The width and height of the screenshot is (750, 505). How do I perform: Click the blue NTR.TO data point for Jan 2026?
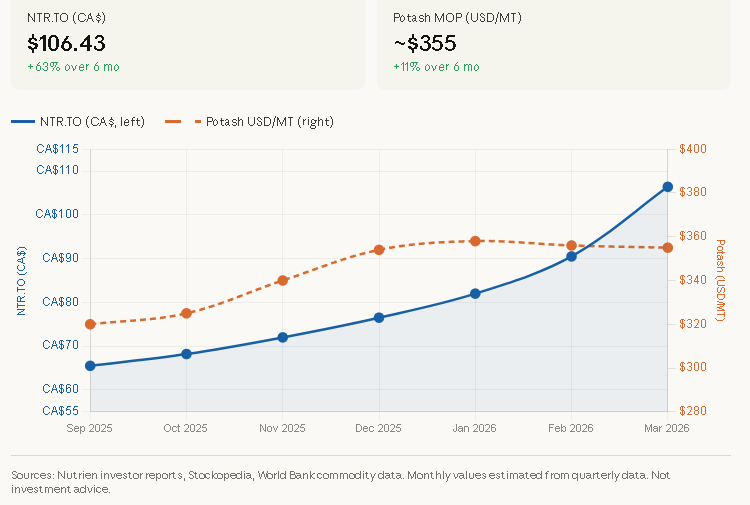[x=475, y=294]
